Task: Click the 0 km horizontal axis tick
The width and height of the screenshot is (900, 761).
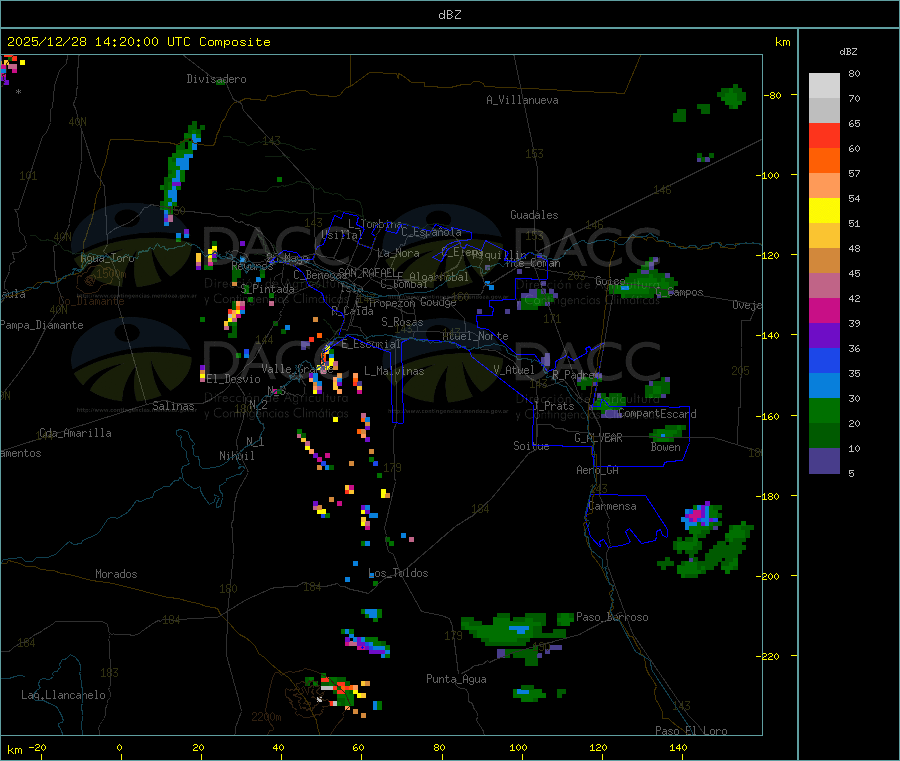Action: click(x=119, y=747)
